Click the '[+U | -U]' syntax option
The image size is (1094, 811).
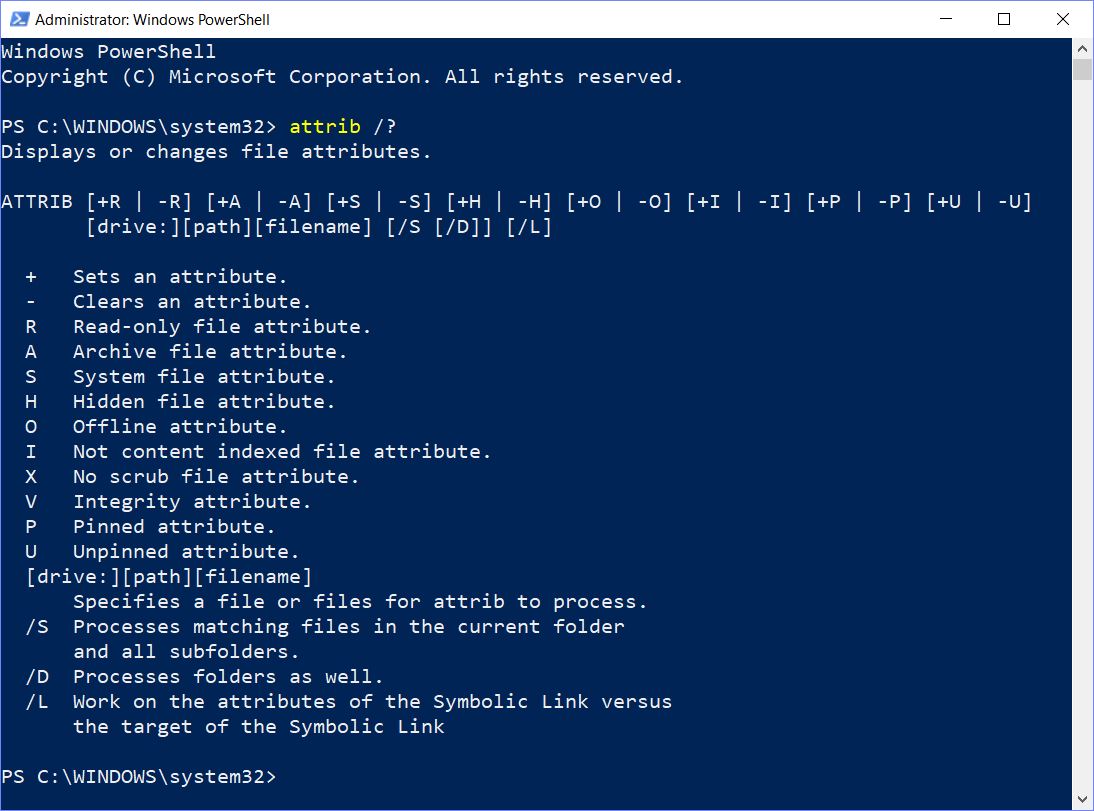coord(979,202)
